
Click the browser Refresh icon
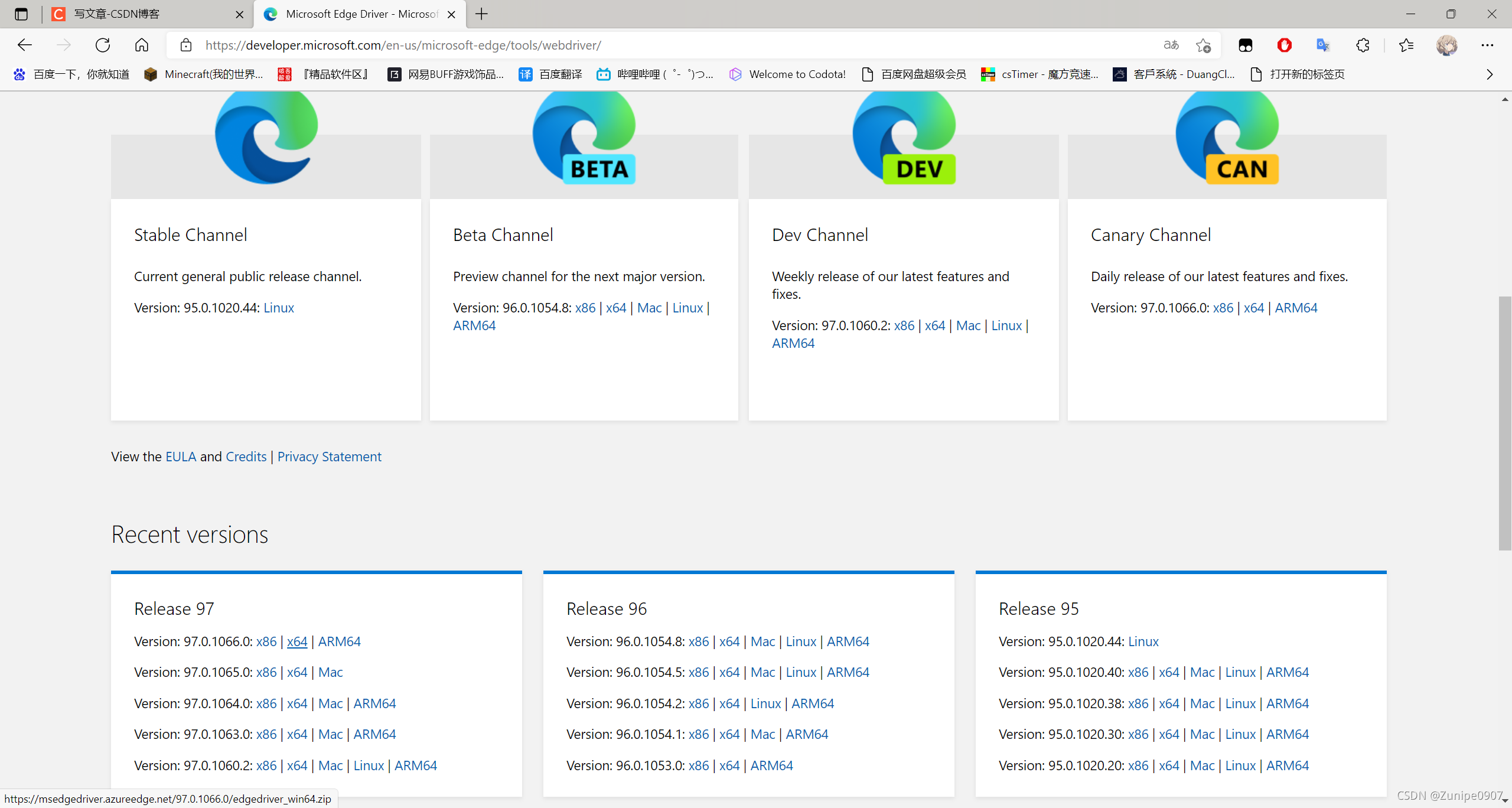[103, 45]
